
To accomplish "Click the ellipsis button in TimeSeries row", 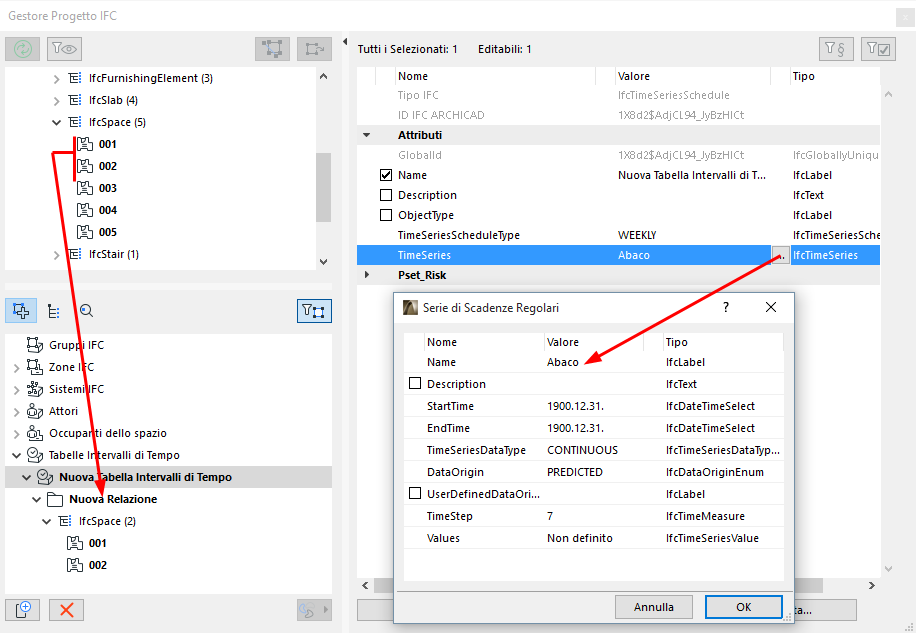I will click(780, 255).
